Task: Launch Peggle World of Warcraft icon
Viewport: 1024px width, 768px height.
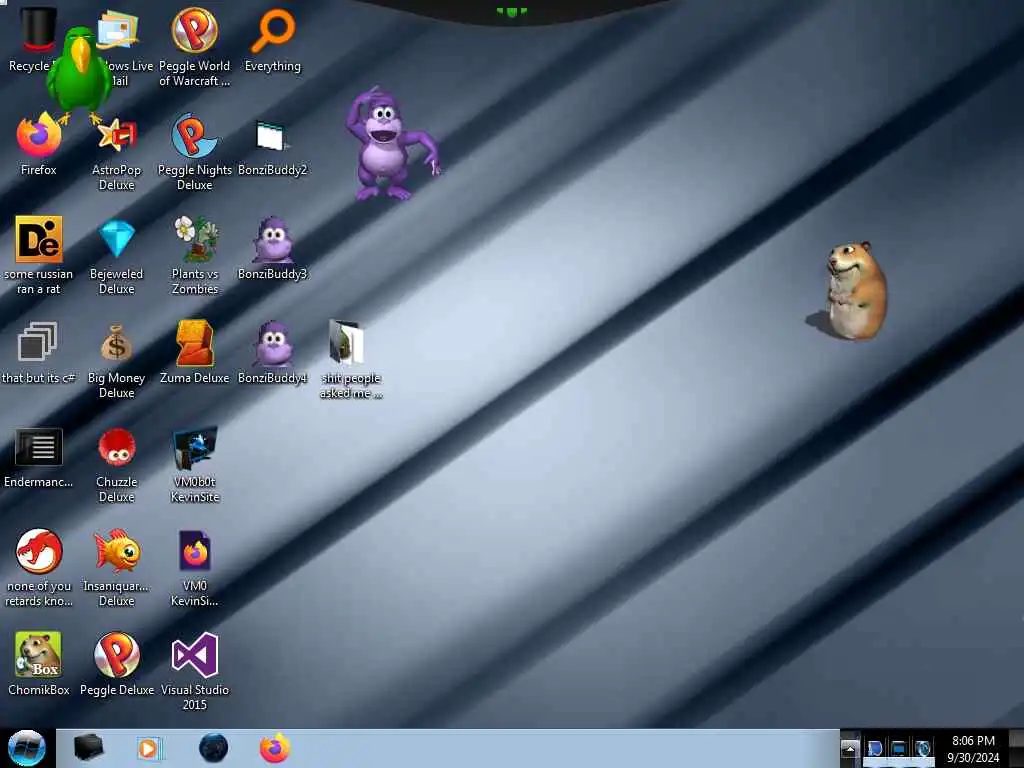Action: [x=195, y=31]
